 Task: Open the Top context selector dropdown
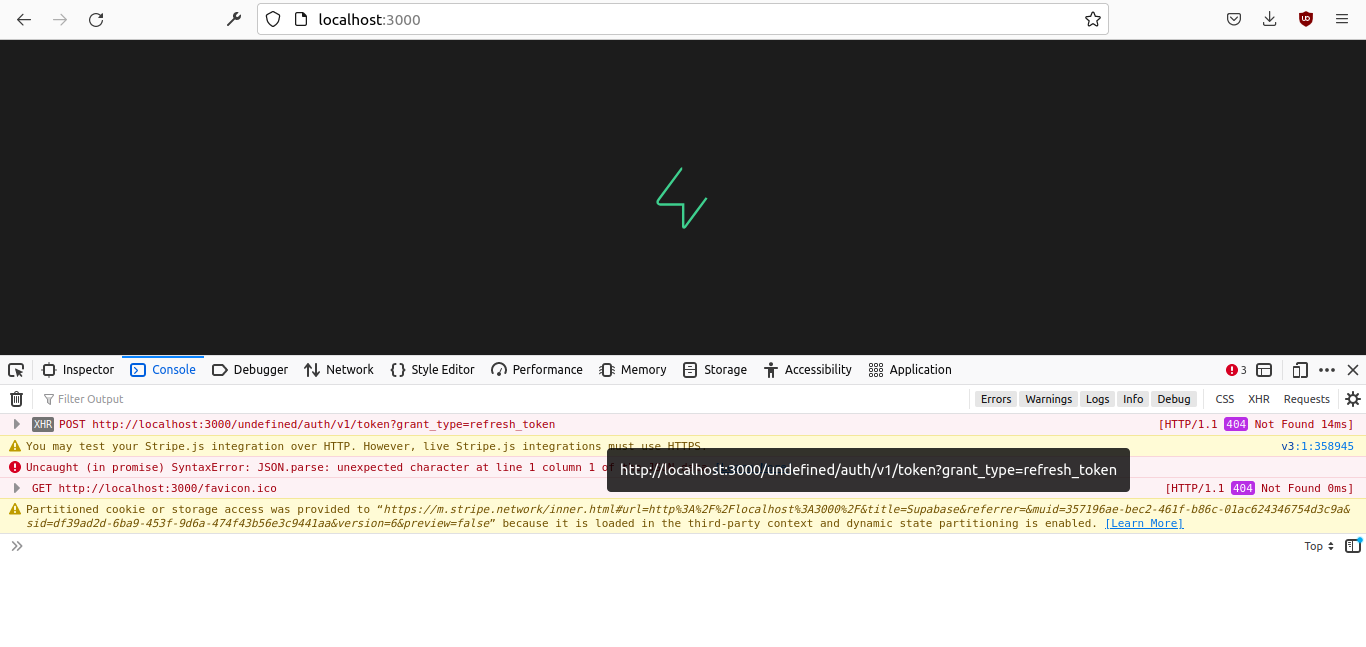click(x=1319, y=546)
